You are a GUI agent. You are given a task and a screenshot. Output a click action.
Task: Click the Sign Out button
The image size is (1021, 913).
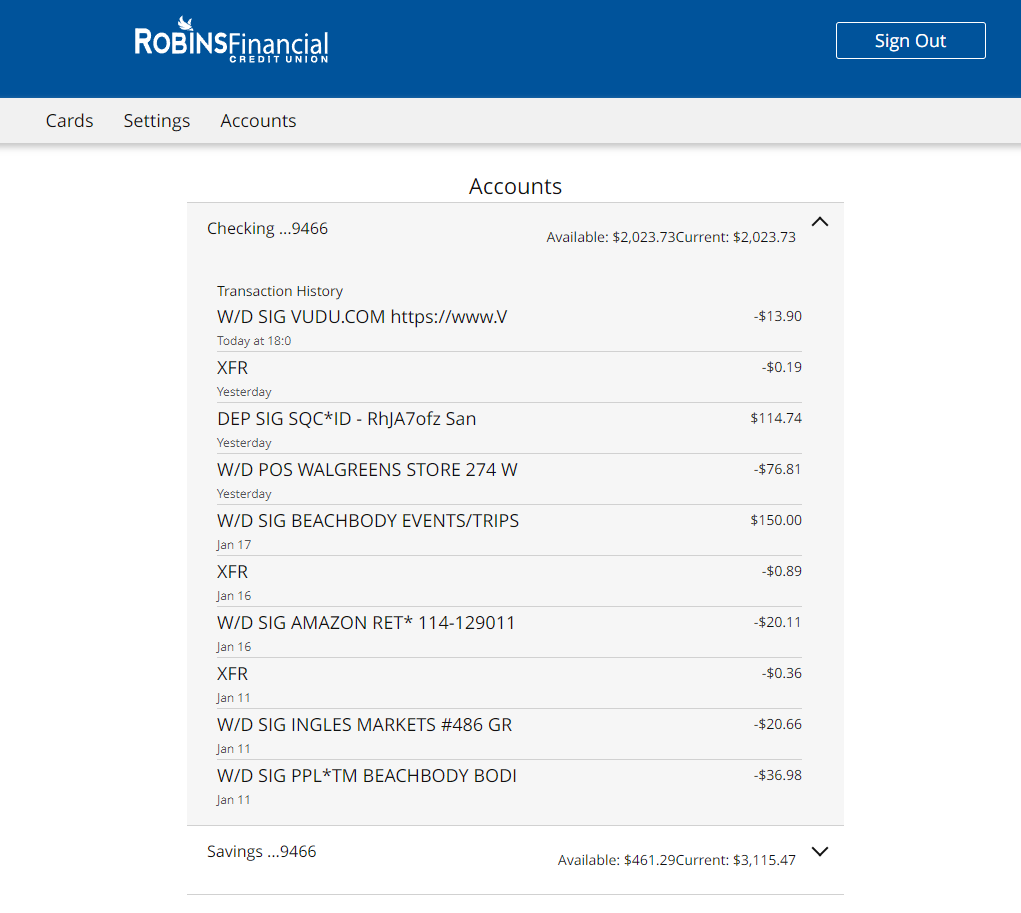tap(910, 40)
